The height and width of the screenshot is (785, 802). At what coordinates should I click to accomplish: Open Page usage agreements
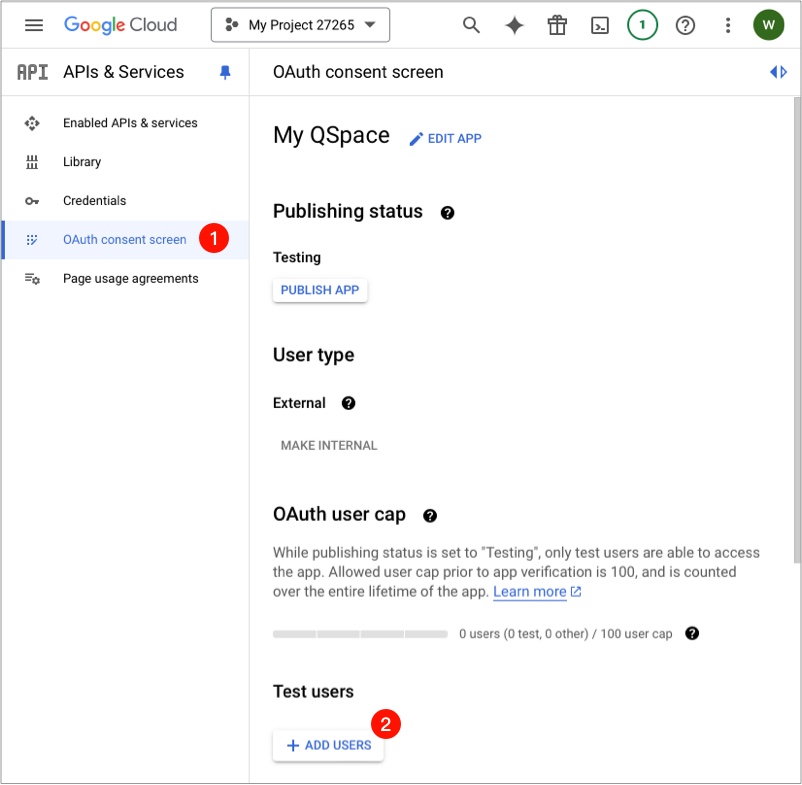pyautogui.click(x=130, y=279)
